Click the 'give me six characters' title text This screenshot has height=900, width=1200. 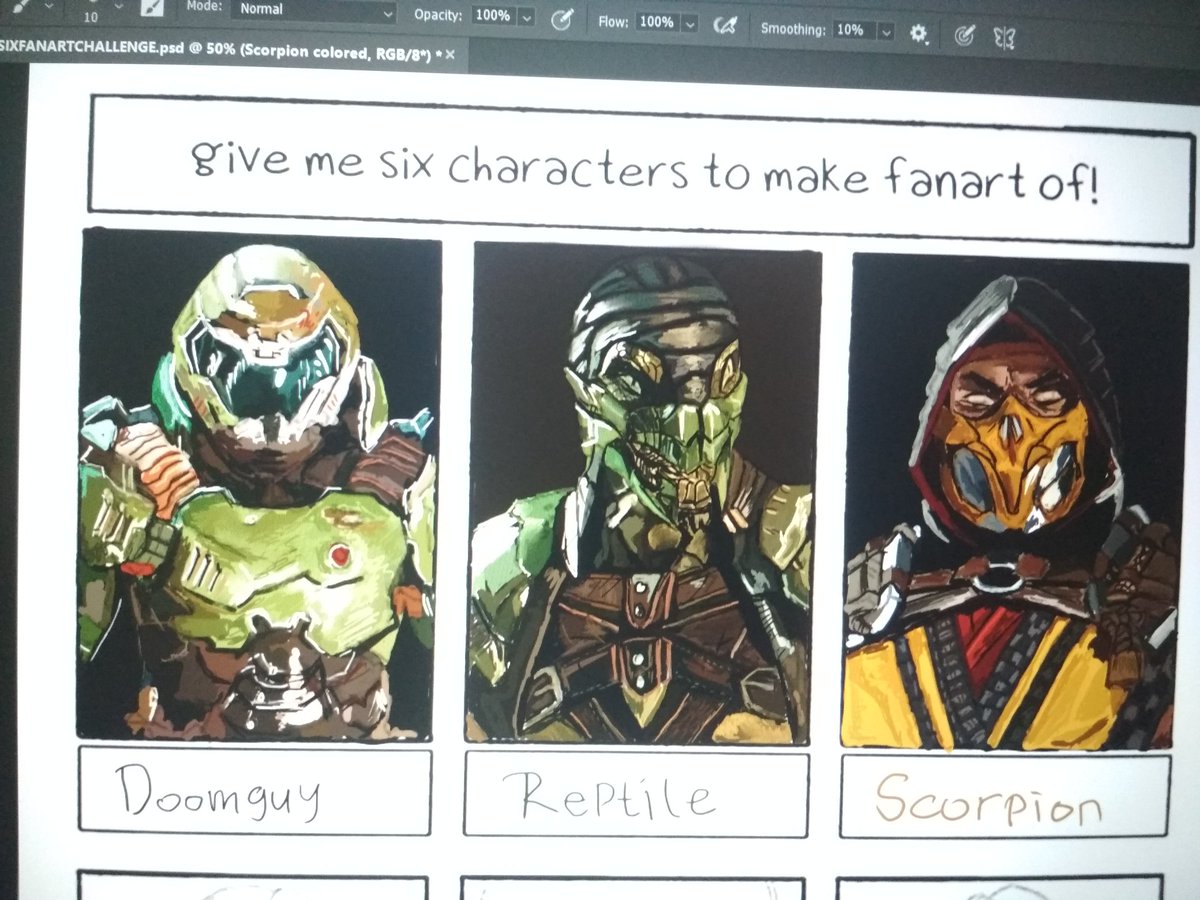pyautogui.click(x=645, y=172)
